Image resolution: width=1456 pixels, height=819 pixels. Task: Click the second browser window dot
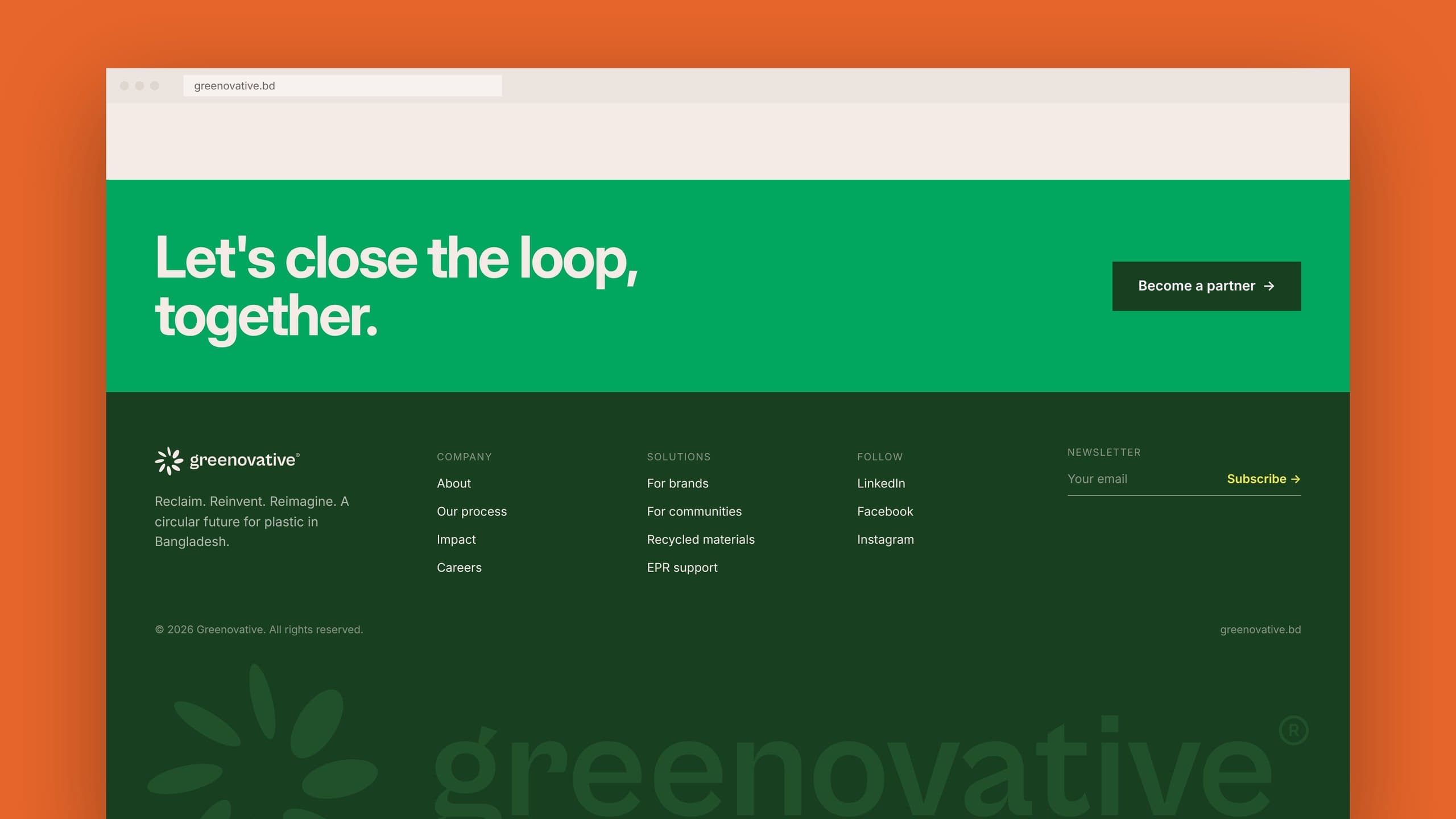click(x=139, y=86)
